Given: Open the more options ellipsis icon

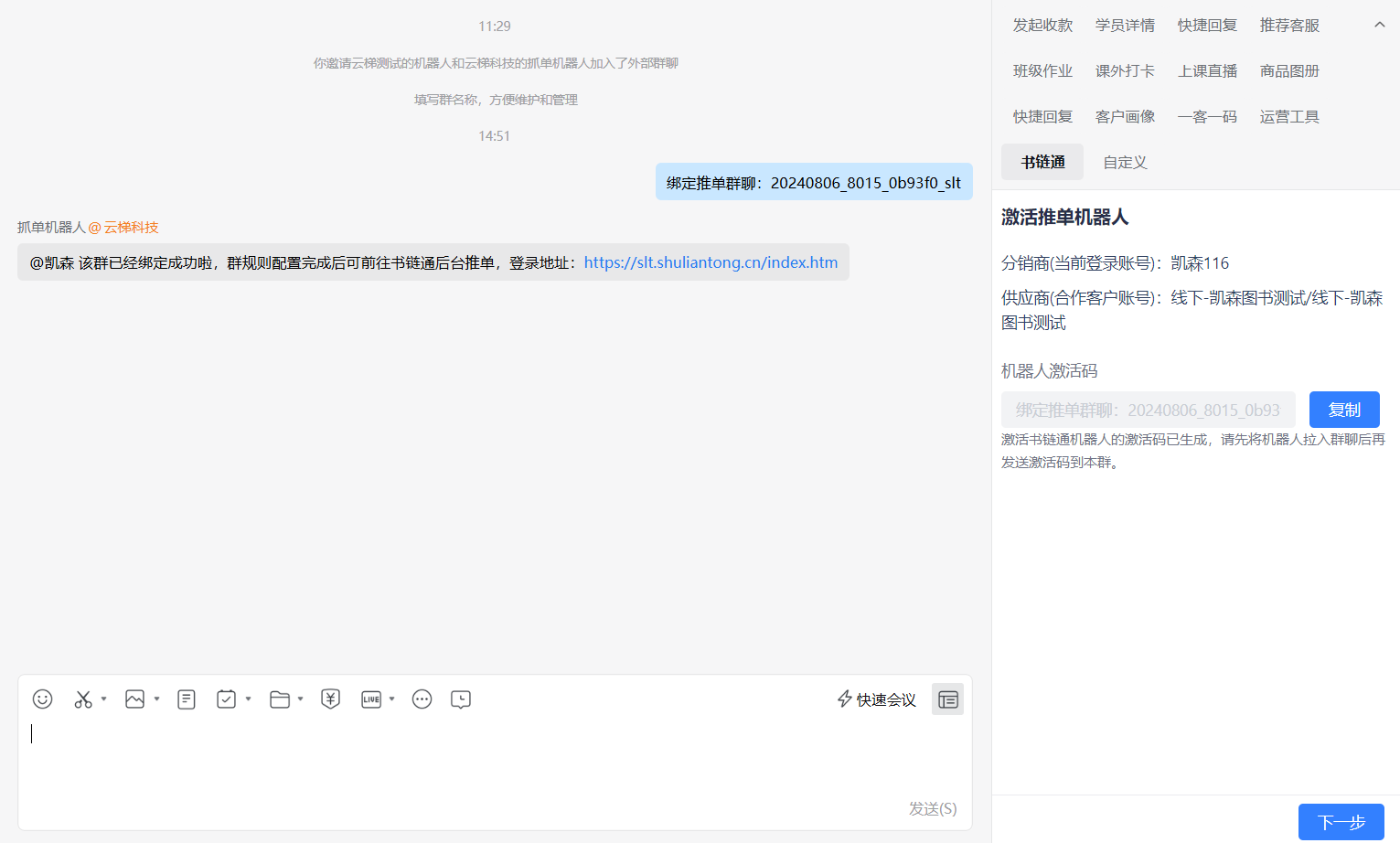Looking at the screenshot, I should click(422, 699).
